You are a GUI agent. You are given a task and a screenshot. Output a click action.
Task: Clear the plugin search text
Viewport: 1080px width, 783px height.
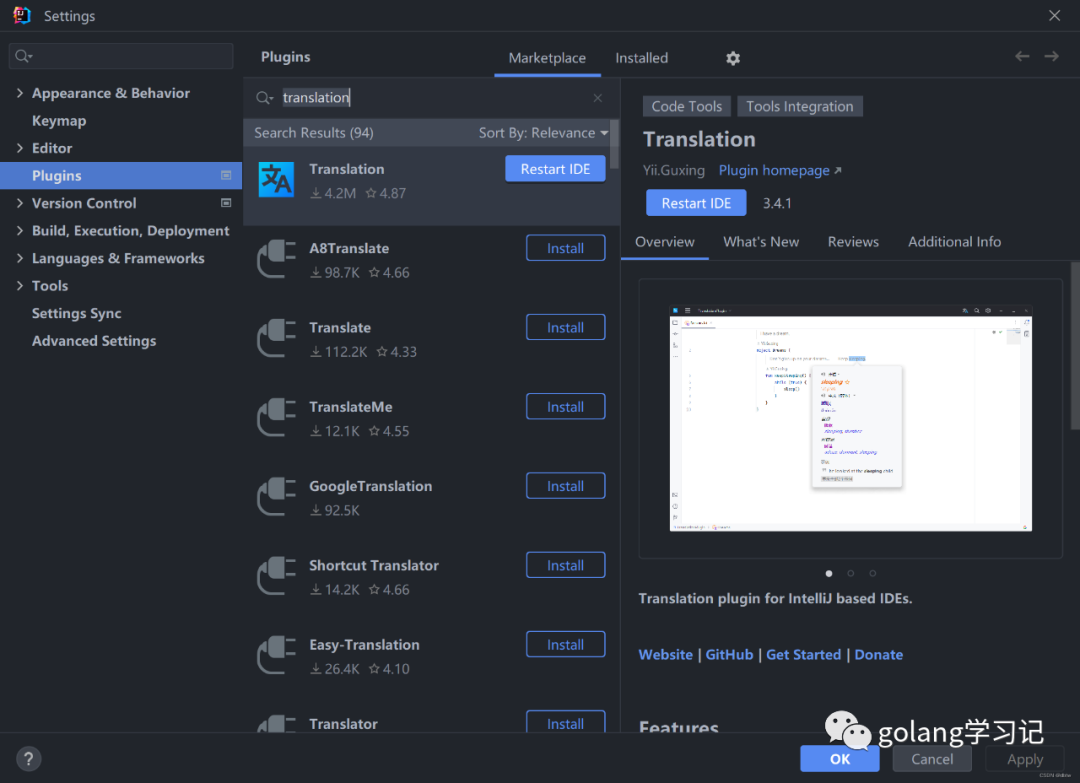[x=598, y=98]
